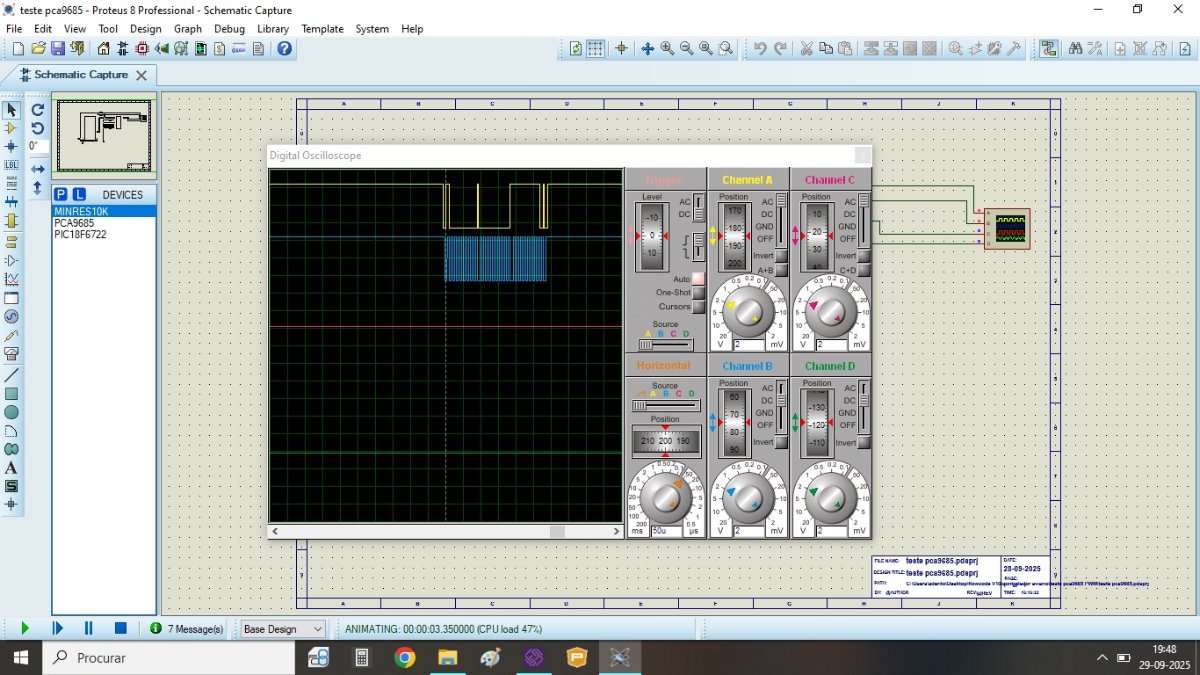Enable the oscilloscope Cursors button
The width and height of the screenshot is (1200, 675).
click(x=698, y=306)
